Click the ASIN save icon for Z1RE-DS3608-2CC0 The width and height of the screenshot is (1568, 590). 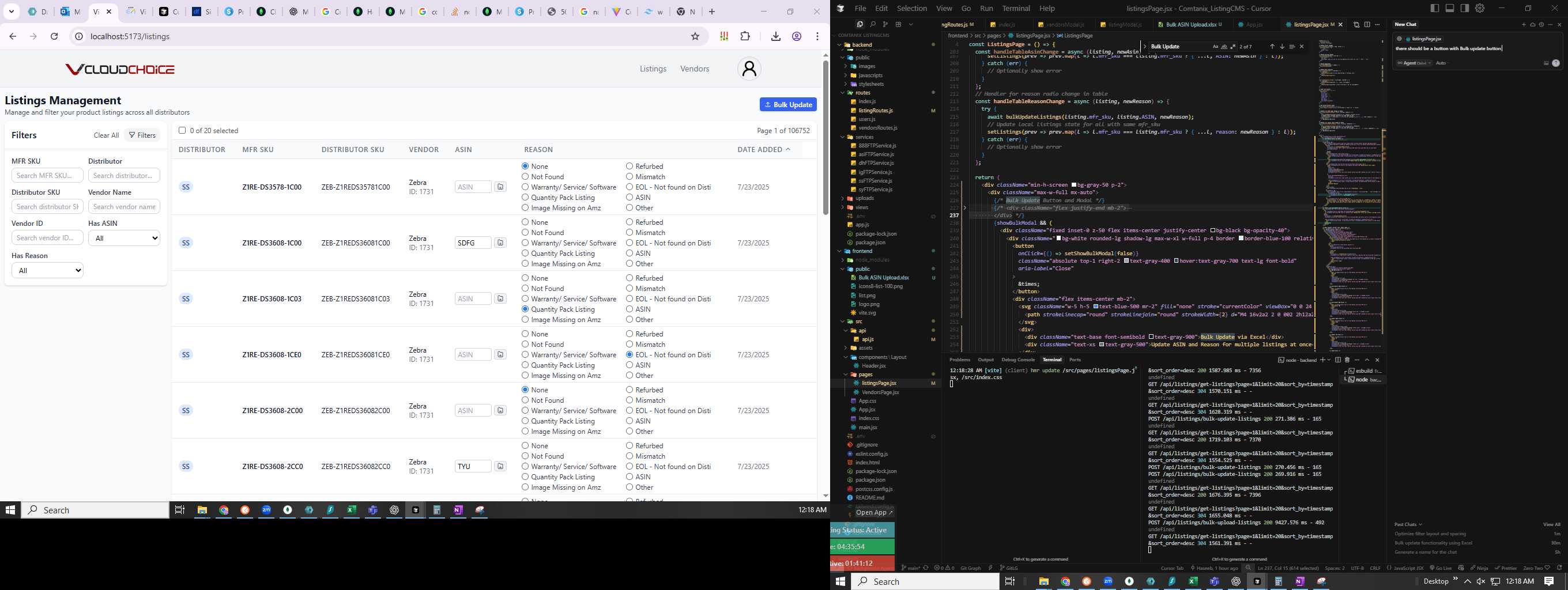(500, 467)
